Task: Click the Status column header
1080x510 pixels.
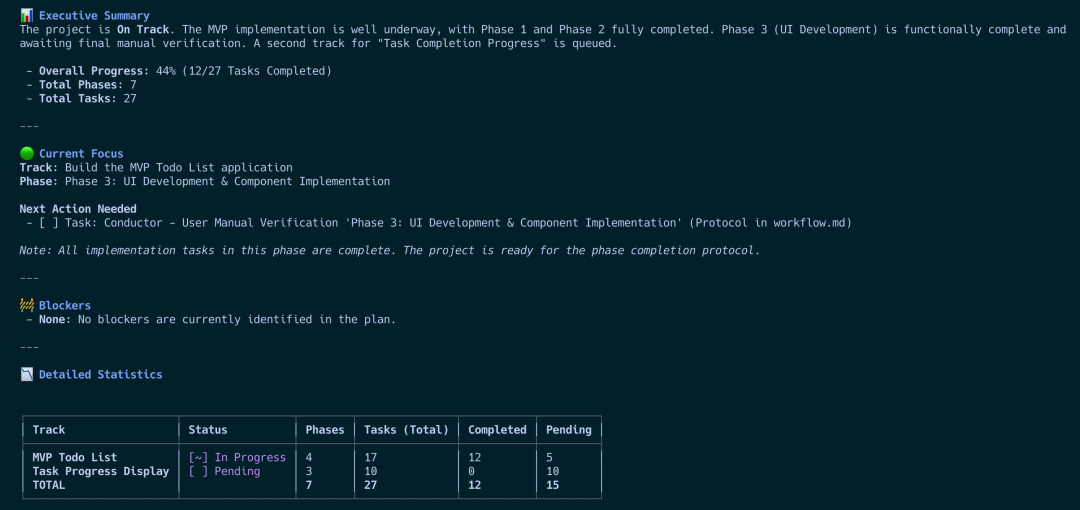Action: (x=208, y=430)
